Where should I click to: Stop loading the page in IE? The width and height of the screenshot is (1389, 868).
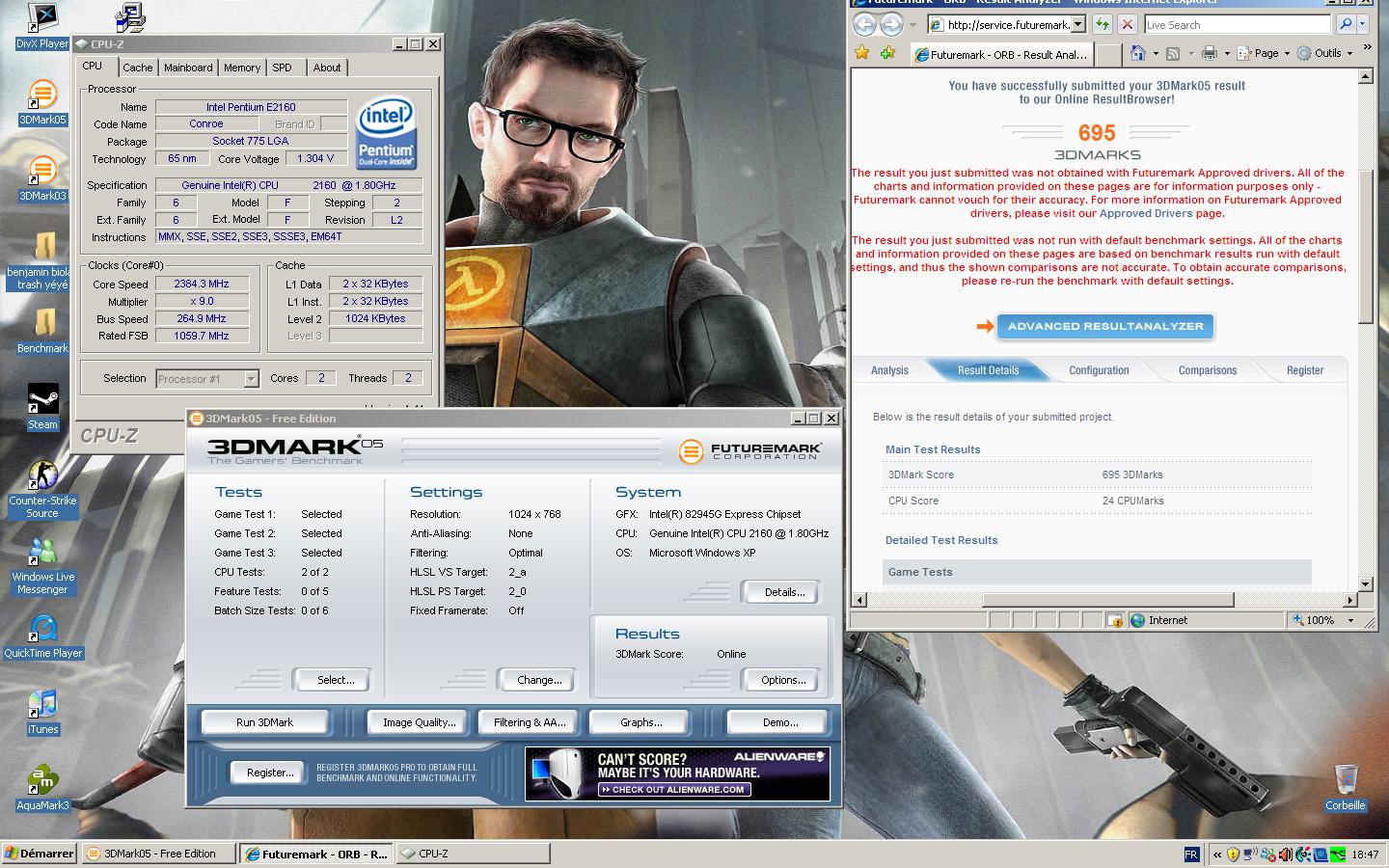click(x=1127, y=24)
